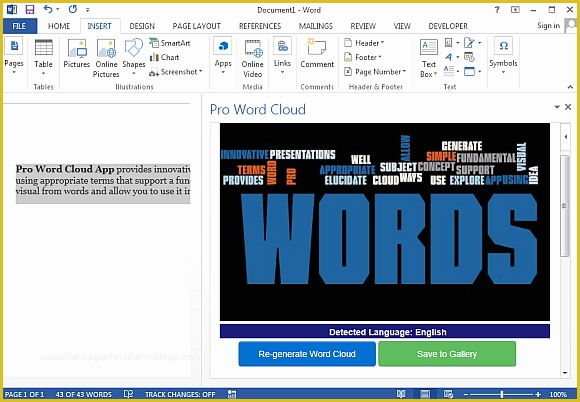The image size is (580, 402).
Task: Open the Symbols dropdown
Action: [503, 55]
